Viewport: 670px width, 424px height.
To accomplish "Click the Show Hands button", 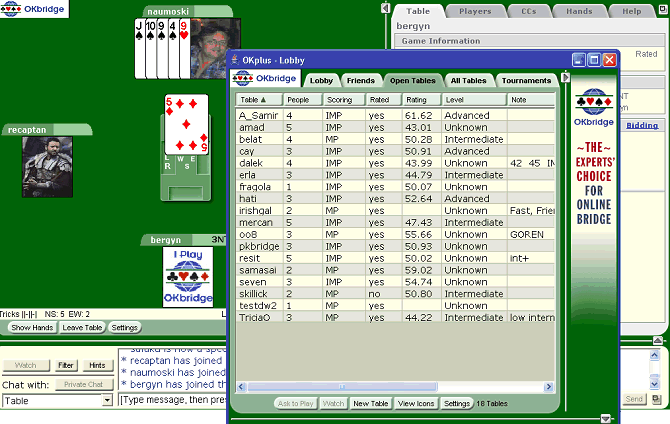I will coord(32,328).
